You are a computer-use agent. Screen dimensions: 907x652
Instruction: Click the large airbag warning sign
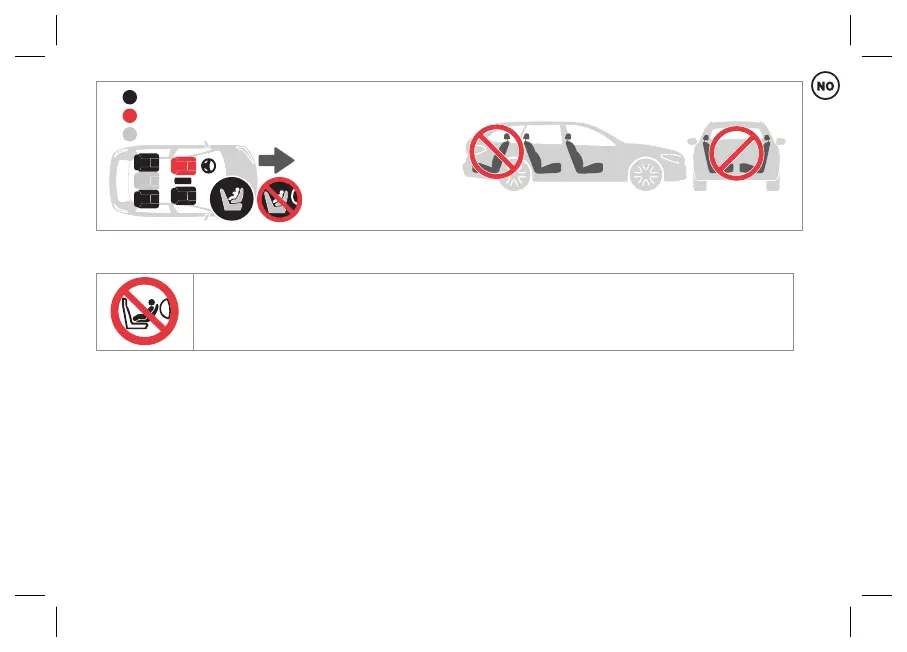pos(145,311)
